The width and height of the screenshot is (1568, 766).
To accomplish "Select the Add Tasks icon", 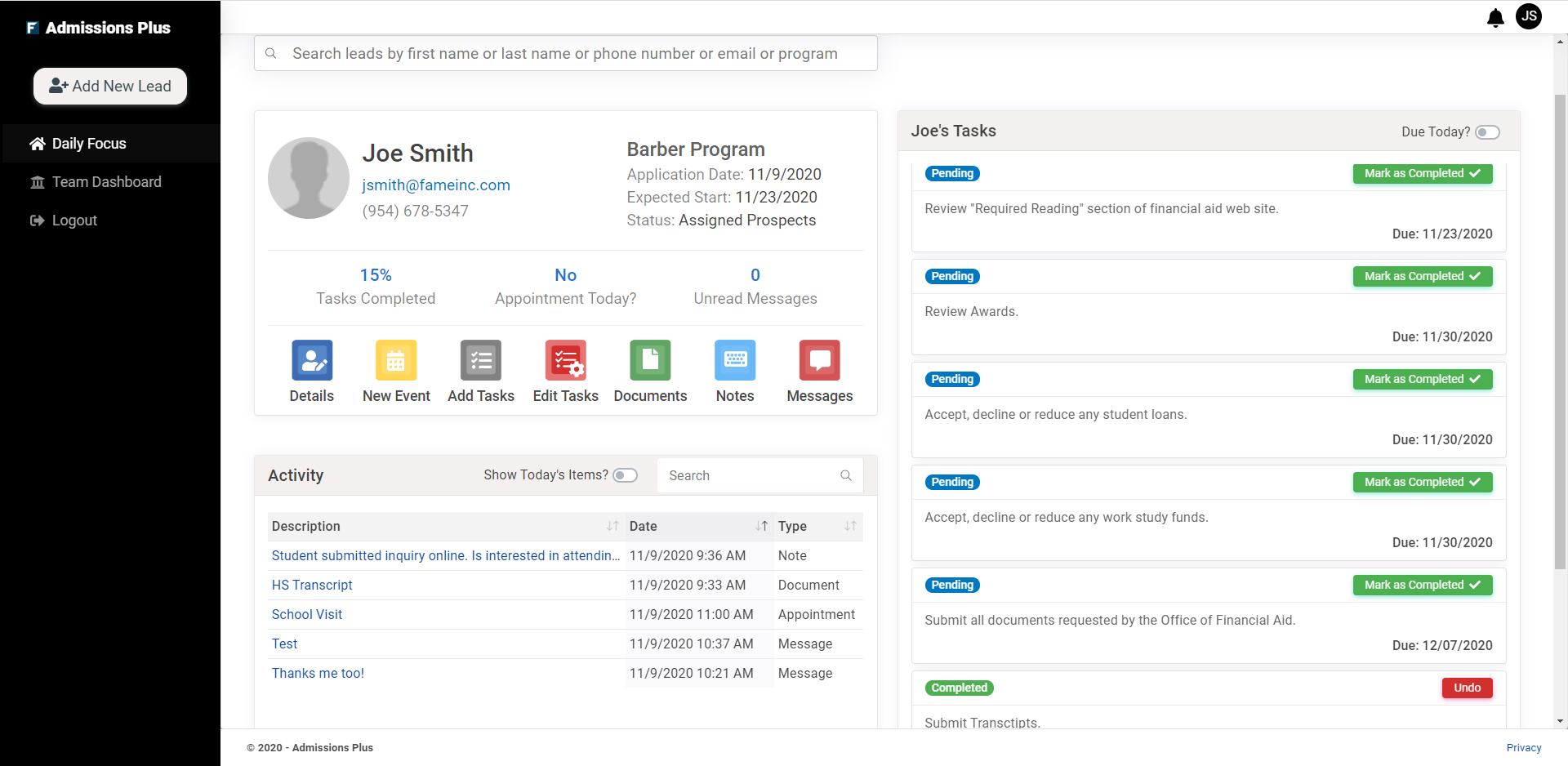I will point(480,360).
